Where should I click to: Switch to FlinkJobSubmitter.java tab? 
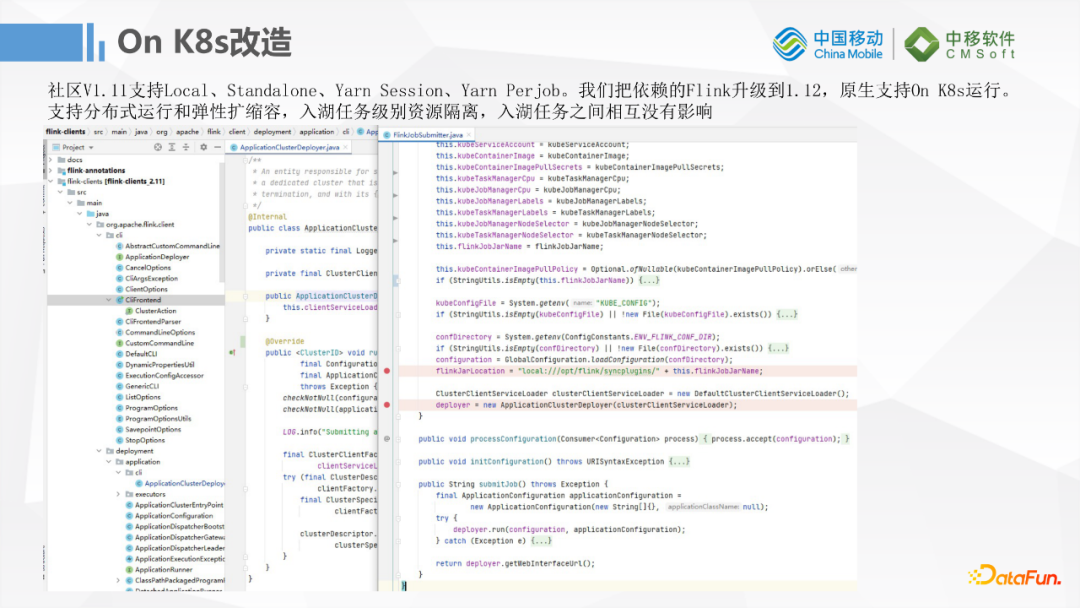(x=427, y=135)
